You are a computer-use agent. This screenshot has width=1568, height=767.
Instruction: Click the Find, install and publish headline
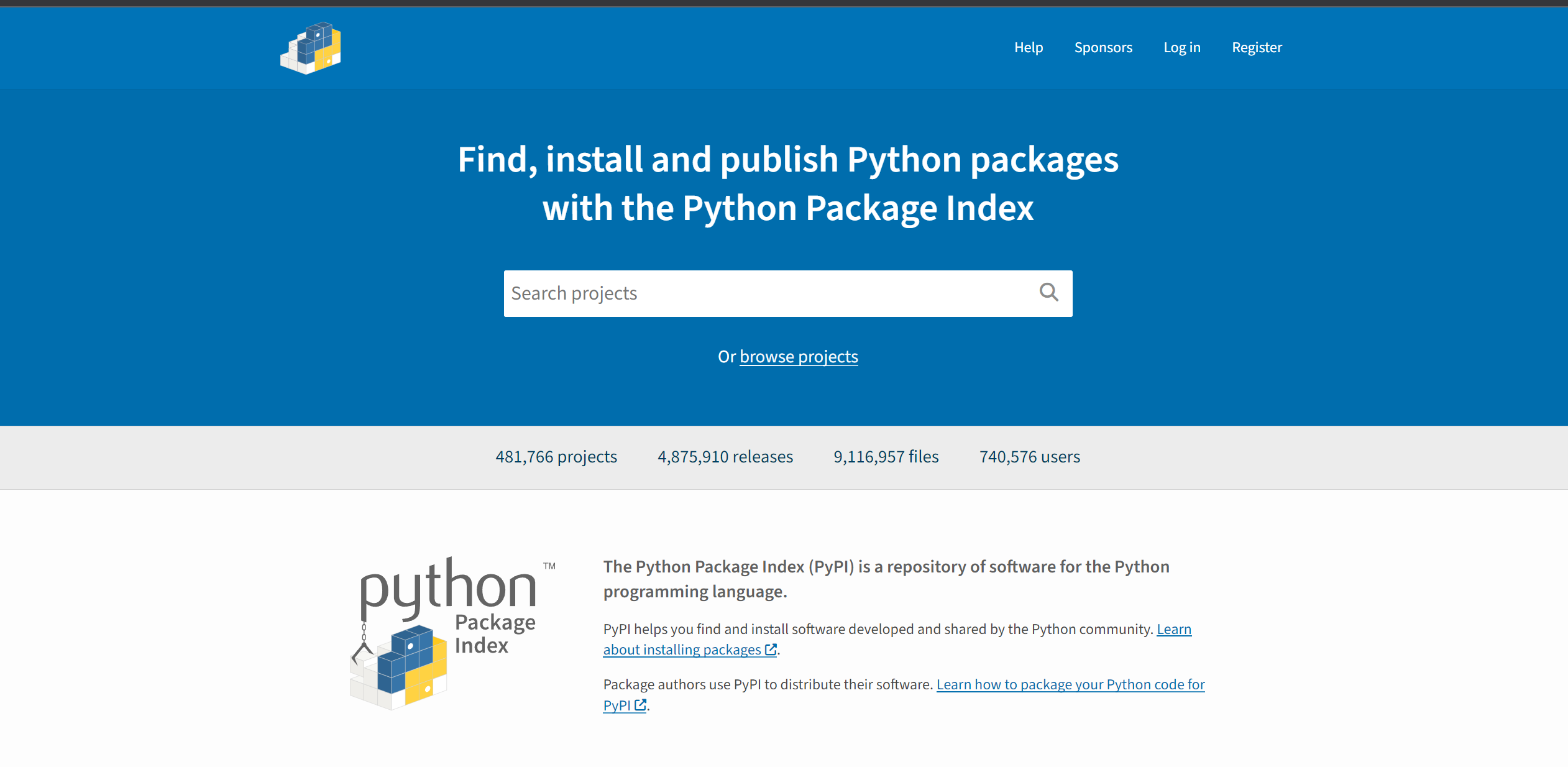788,183
